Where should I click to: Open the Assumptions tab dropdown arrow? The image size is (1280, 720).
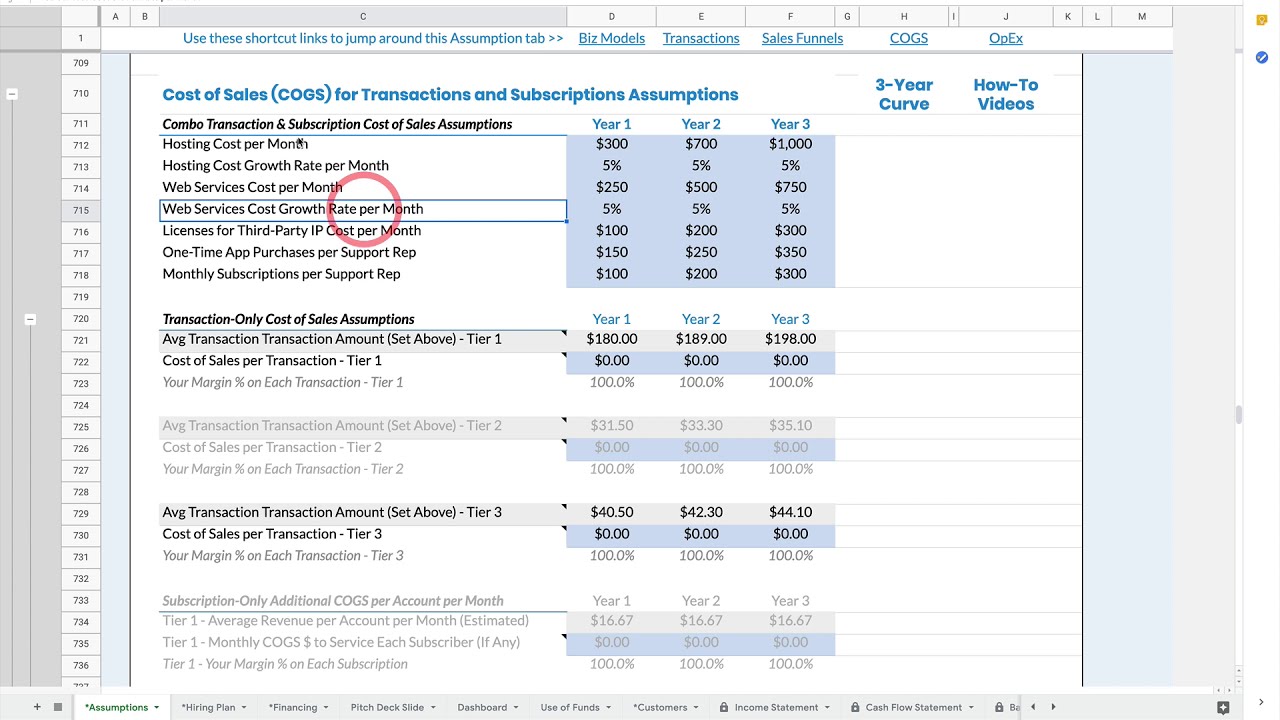(x=156, y=708)
